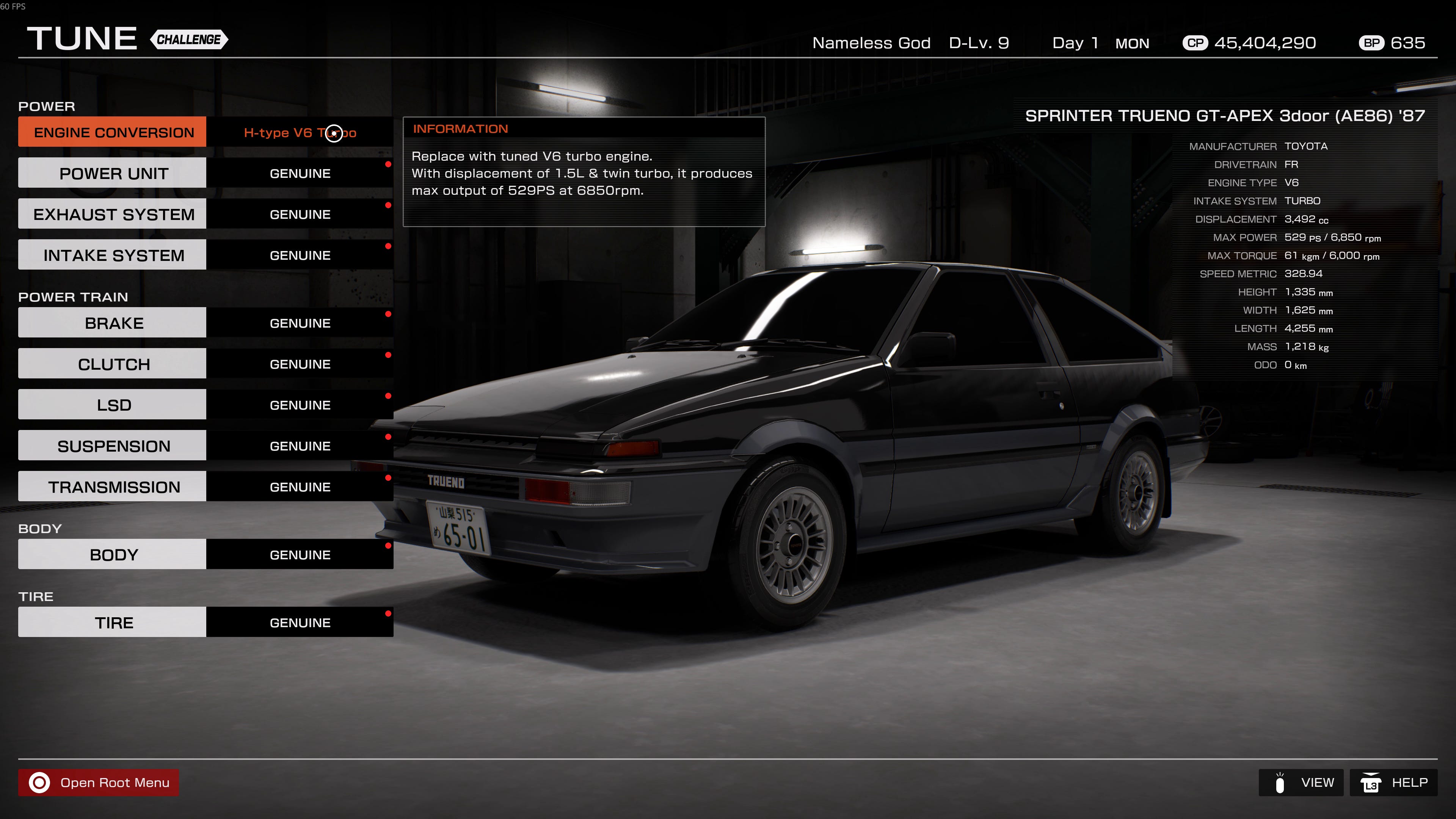The image size is (1456, 819).
Task: Click the ODO value 0 km
Action: tap(1296, 365)
